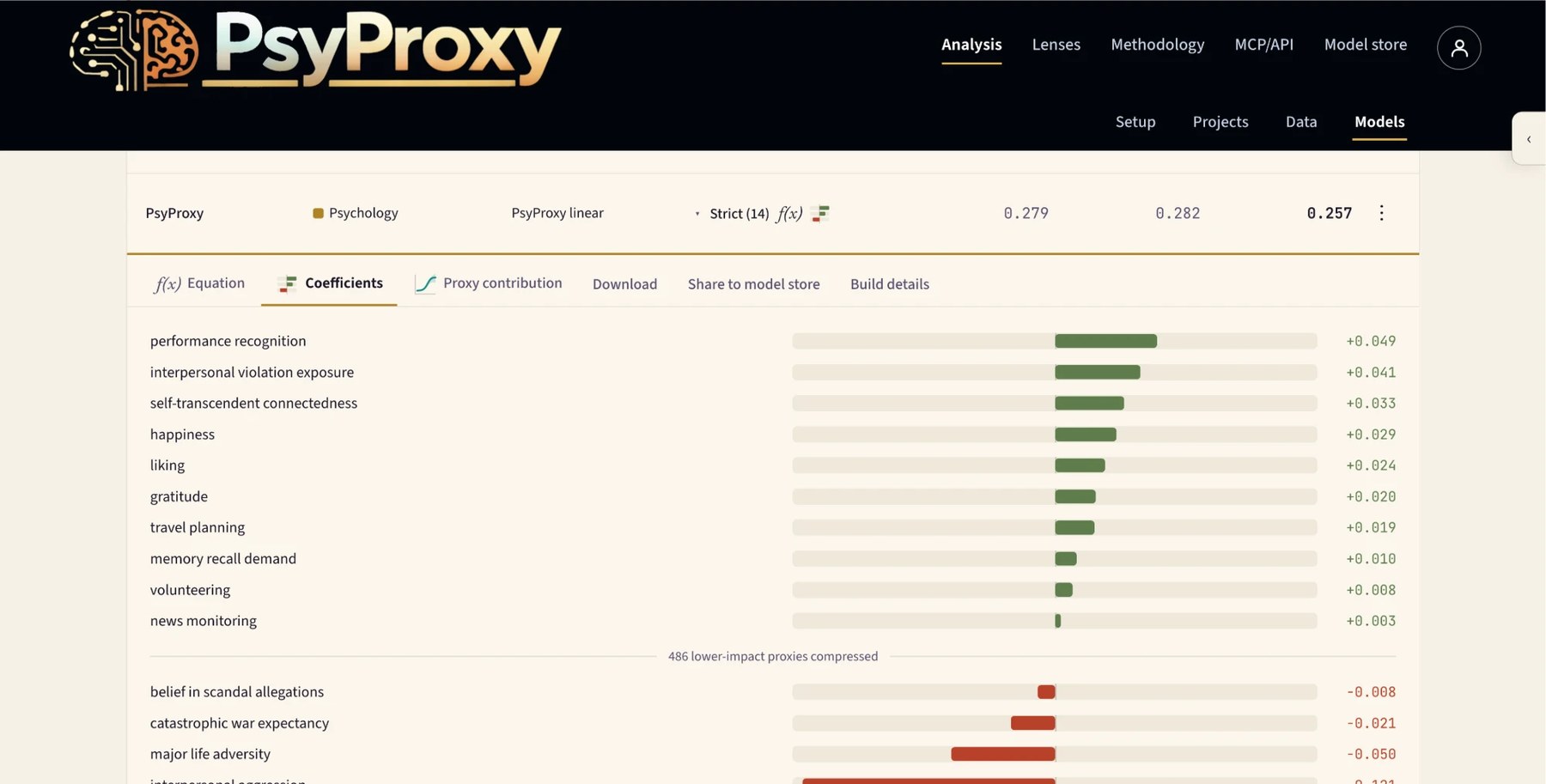Open the Methodology page
This screenshot has height=784, width=1546.
[x=1157, y=45]
